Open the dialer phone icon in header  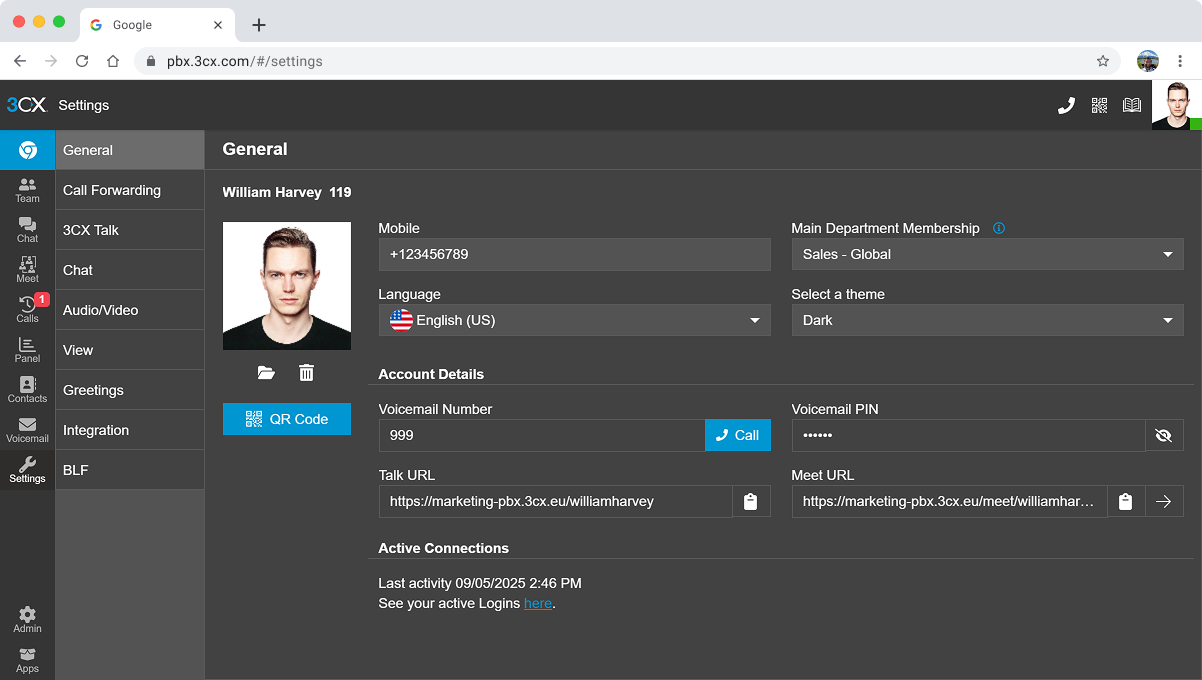[x=1066, y=105]
